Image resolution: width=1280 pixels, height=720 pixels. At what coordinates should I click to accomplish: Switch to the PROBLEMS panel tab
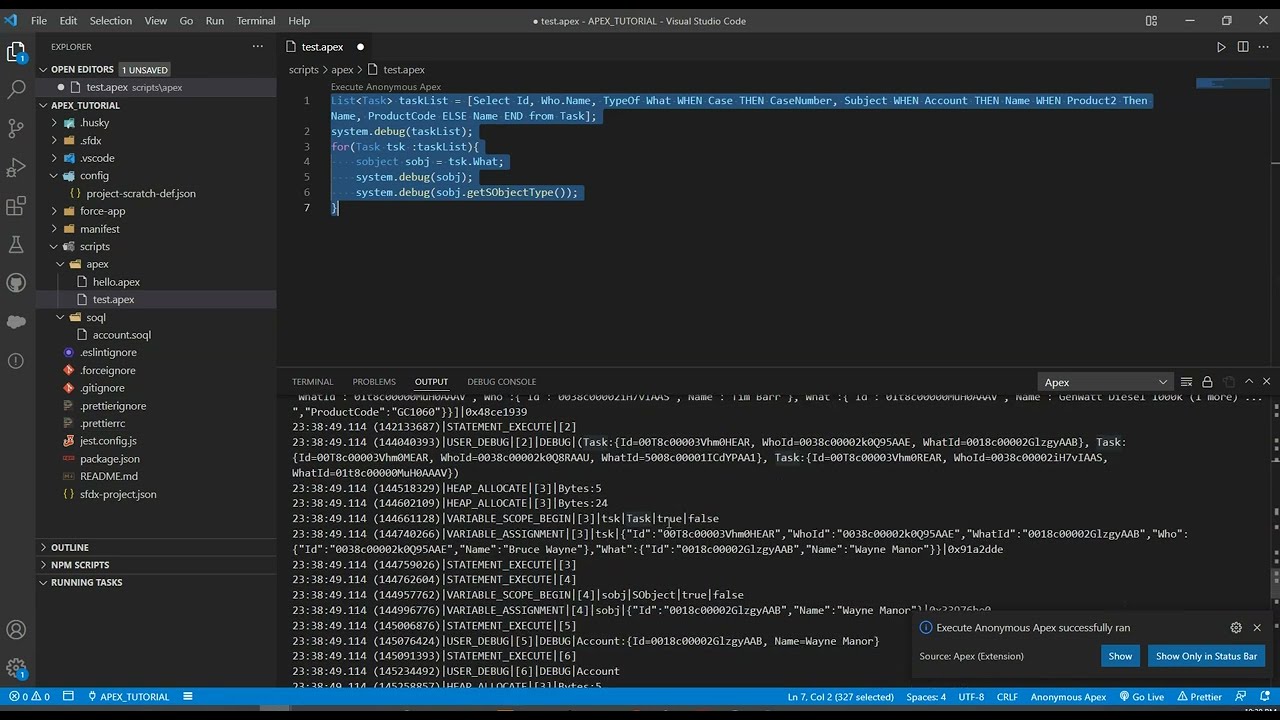coord(374,382)
